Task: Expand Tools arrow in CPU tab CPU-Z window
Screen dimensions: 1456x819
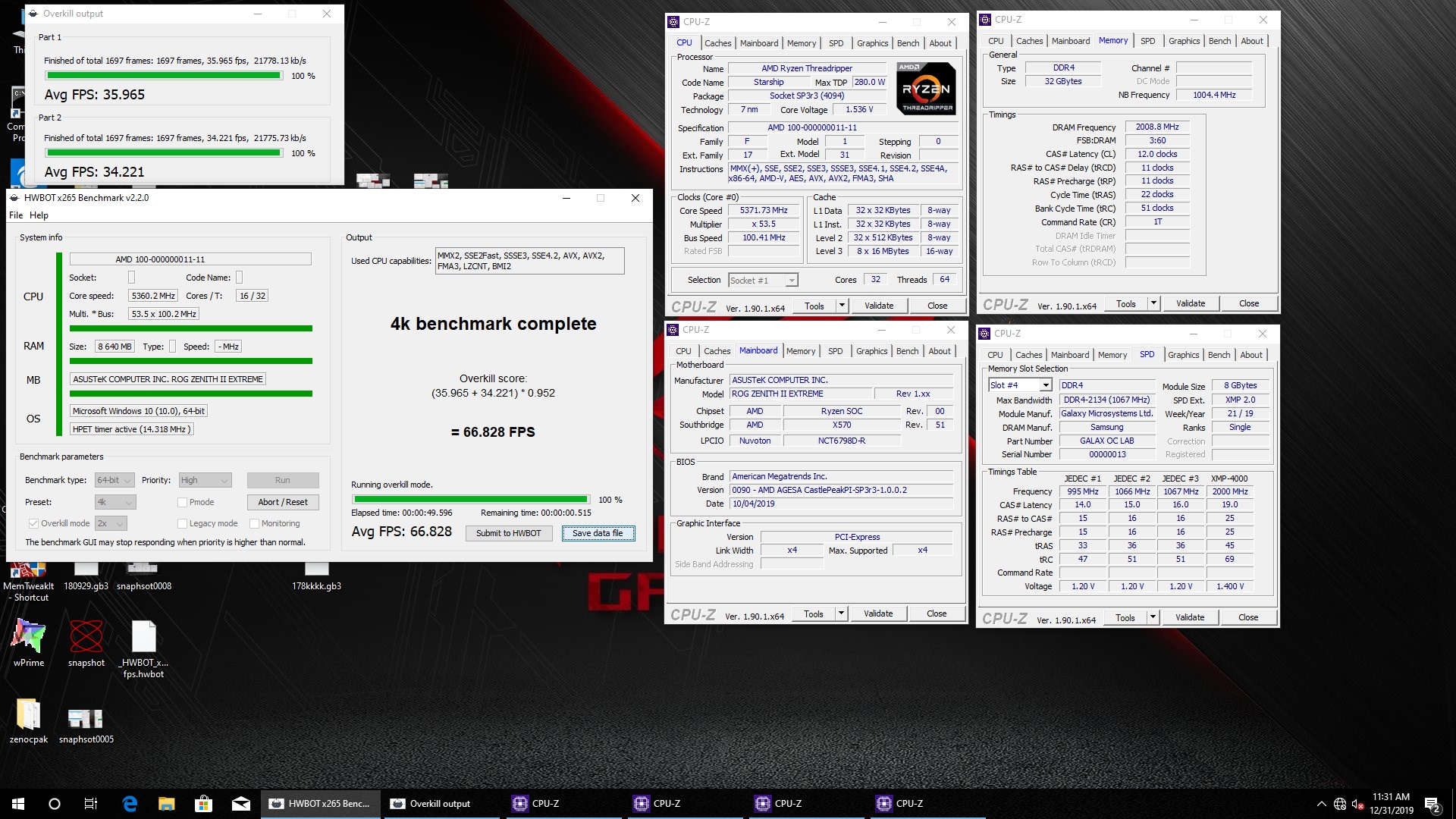Action: pyautogui.click(x=841, y=306)
